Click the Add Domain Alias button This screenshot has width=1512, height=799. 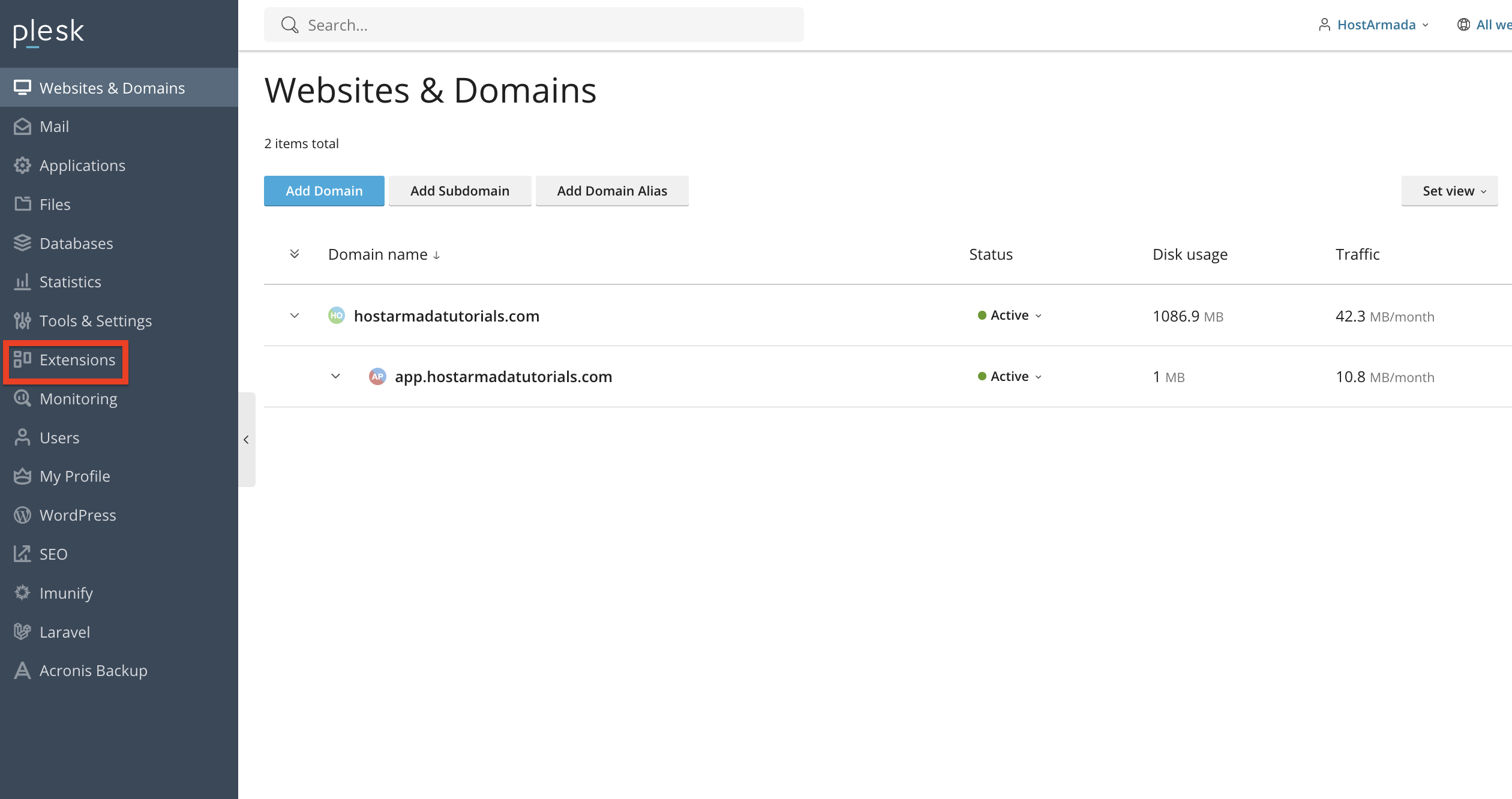612,191
